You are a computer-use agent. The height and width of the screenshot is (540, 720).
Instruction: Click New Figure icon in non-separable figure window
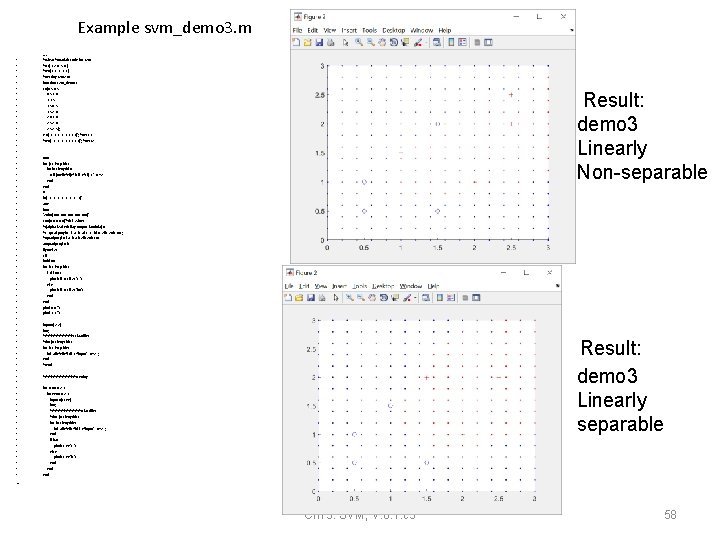coord(296,42)
